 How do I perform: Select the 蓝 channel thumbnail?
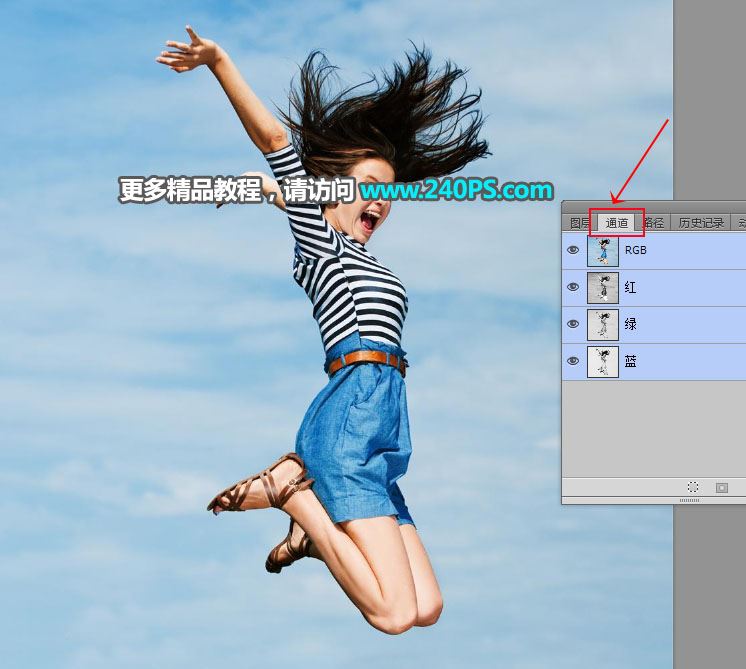coord(603,362)
